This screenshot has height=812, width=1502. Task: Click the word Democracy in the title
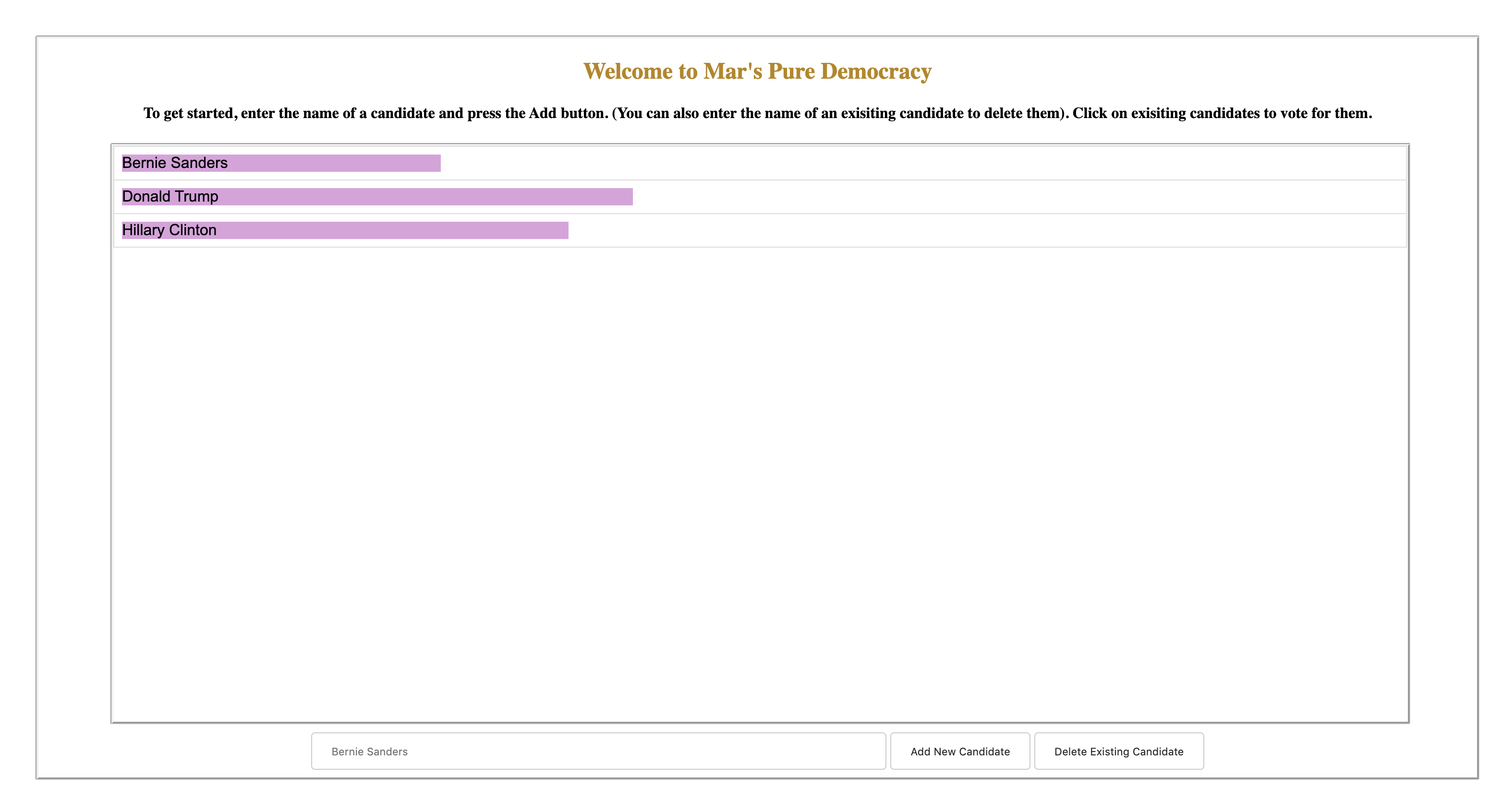pyautogui.click(x=876, y=71)
